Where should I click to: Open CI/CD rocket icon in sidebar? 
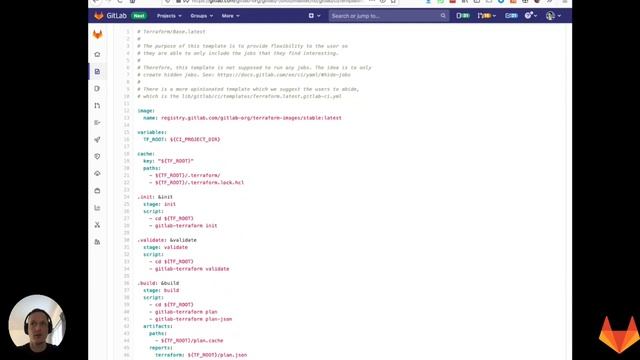(97, 140)
